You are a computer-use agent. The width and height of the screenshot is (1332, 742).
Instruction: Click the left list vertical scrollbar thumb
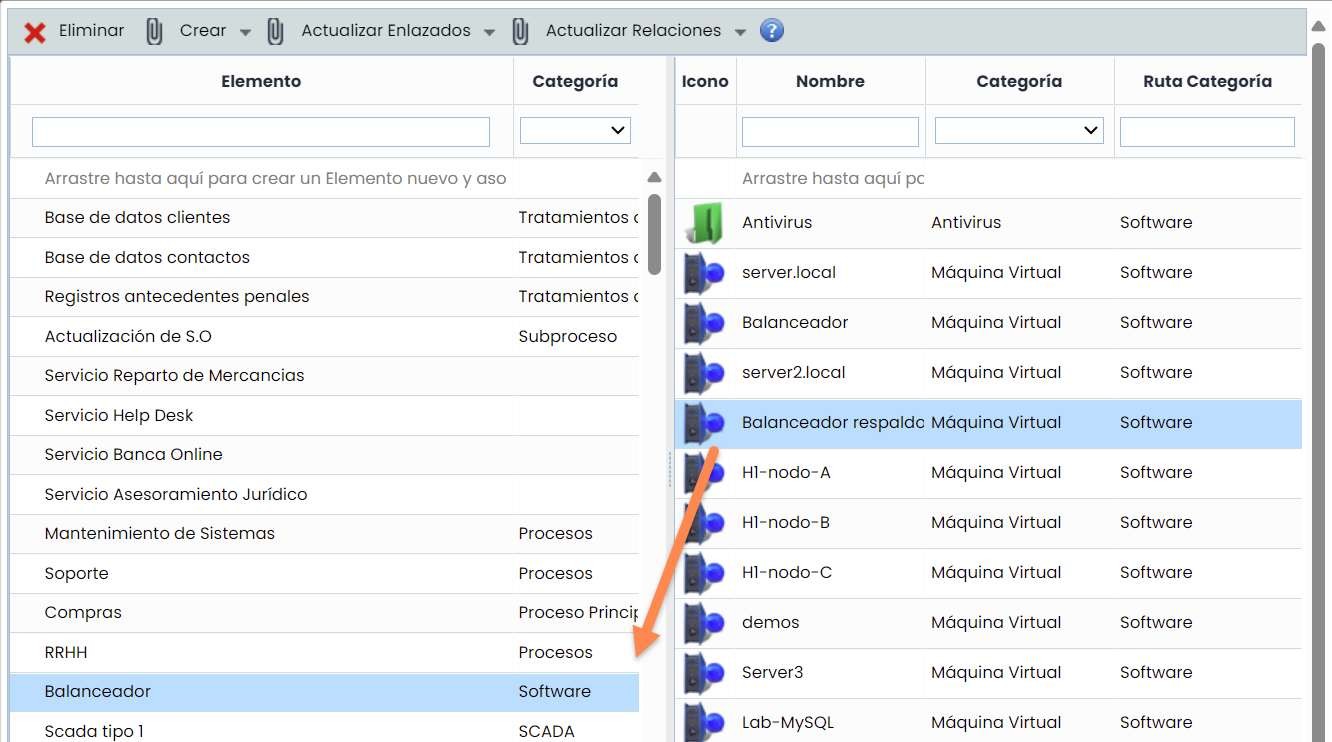coord(654,234)
